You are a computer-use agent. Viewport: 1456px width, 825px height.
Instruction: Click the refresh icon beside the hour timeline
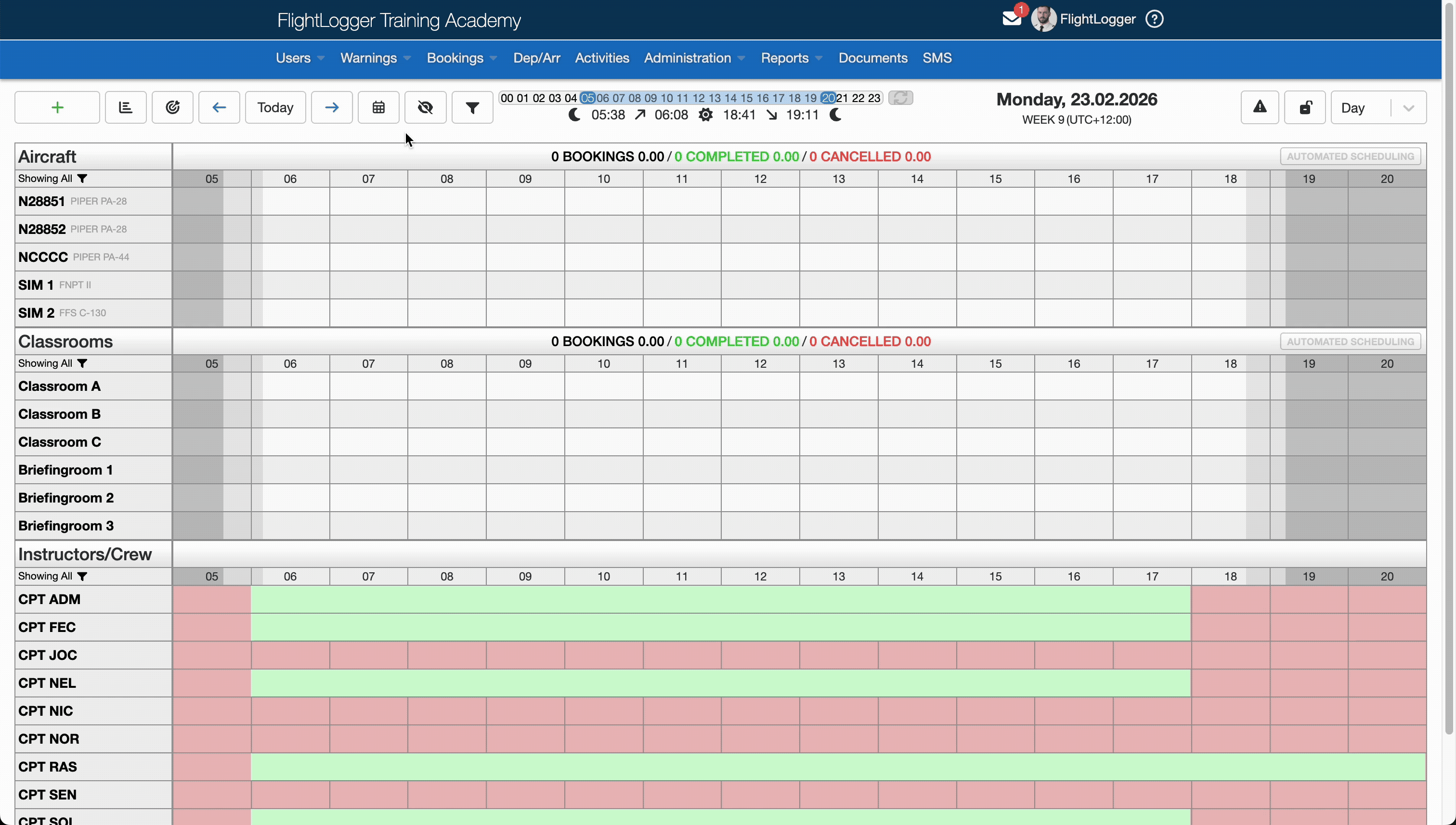coord(900,97)
